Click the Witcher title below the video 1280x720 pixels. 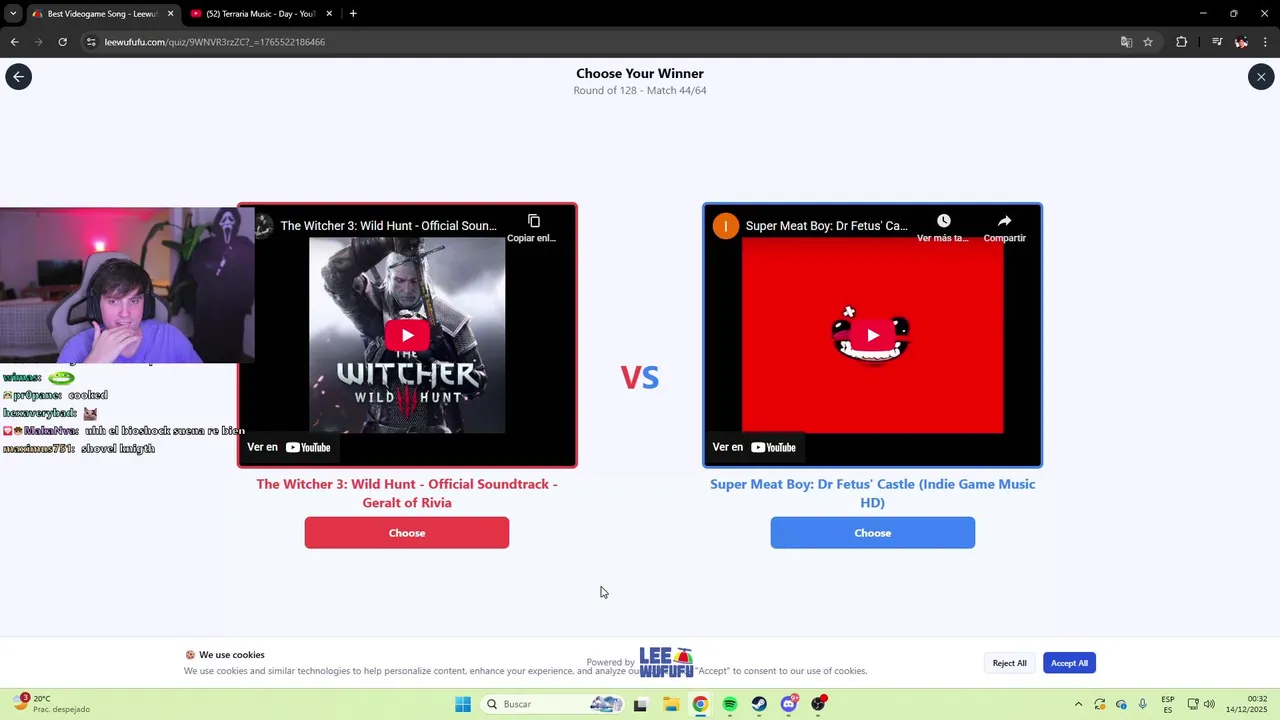click(407, 493)
